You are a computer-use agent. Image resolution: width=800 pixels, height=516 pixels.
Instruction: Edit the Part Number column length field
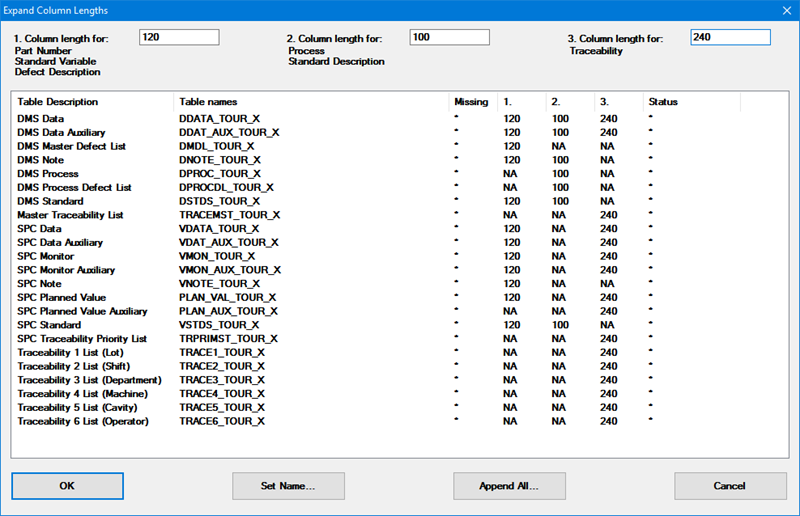coord(179,37)
